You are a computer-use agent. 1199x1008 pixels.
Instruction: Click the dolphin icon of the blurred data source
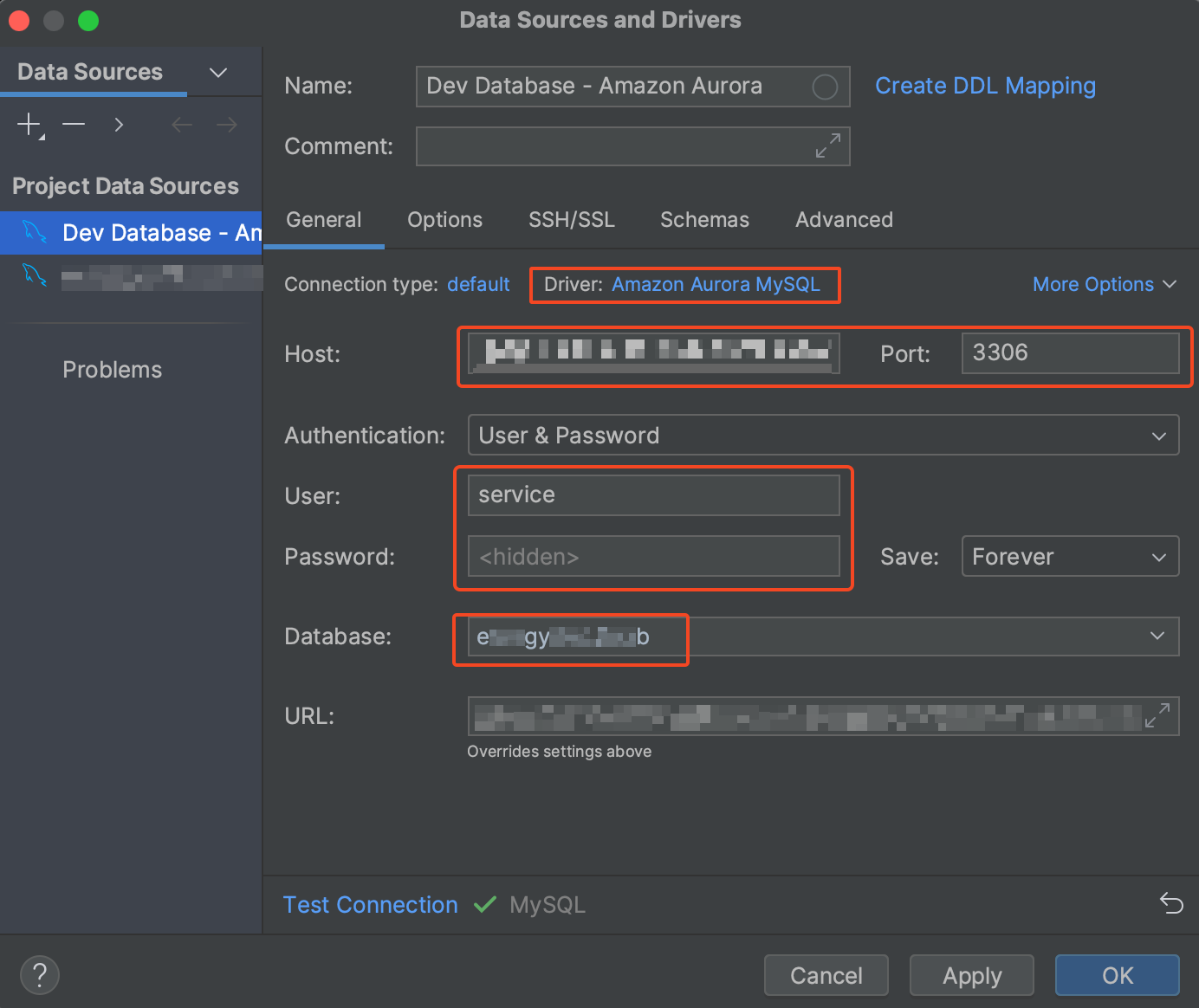click(x=34, y=275)
